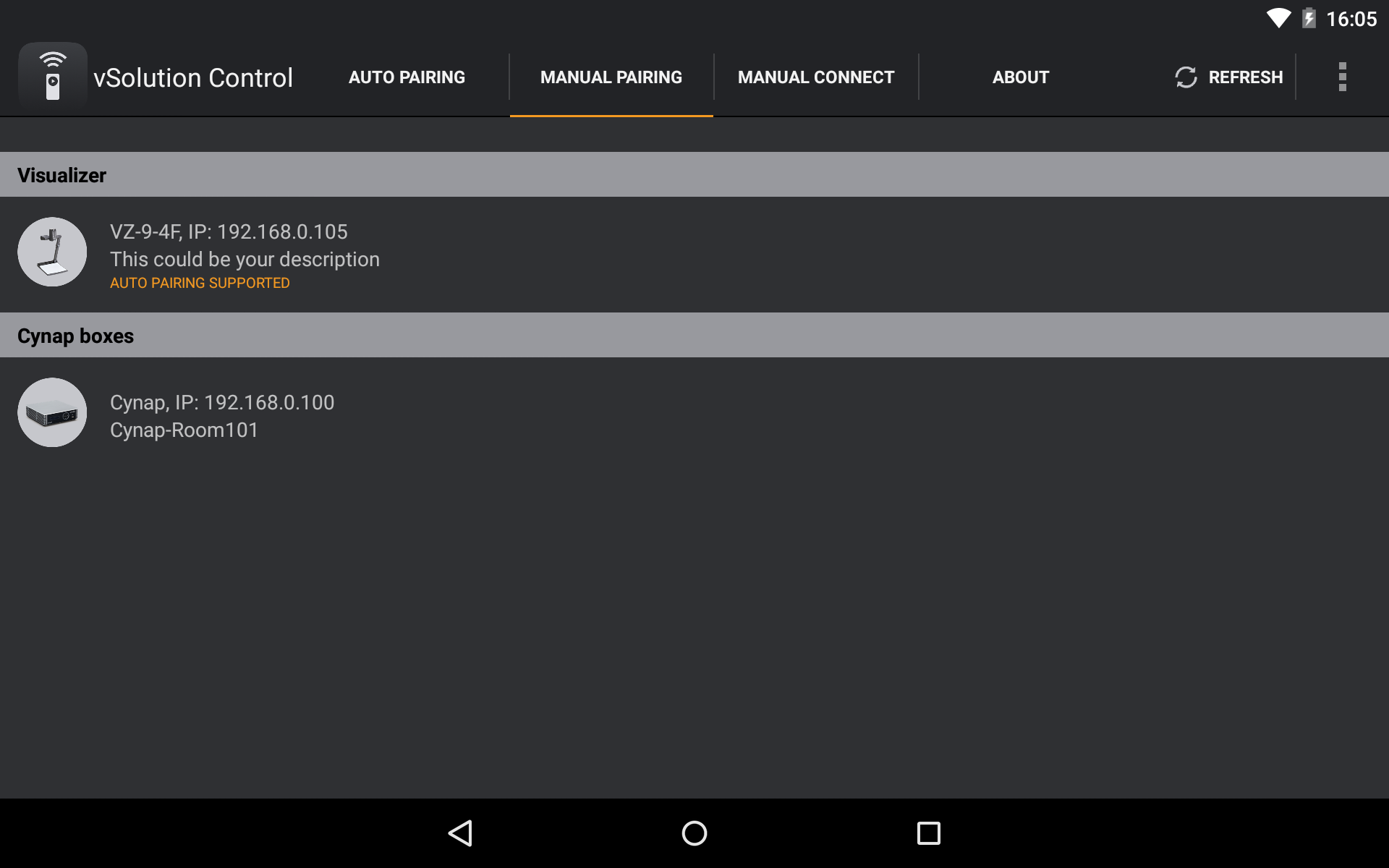The width and height of the screenshot is (1389, 868).
Task: Click the Refresh icon
Action: click(1185, 77)
